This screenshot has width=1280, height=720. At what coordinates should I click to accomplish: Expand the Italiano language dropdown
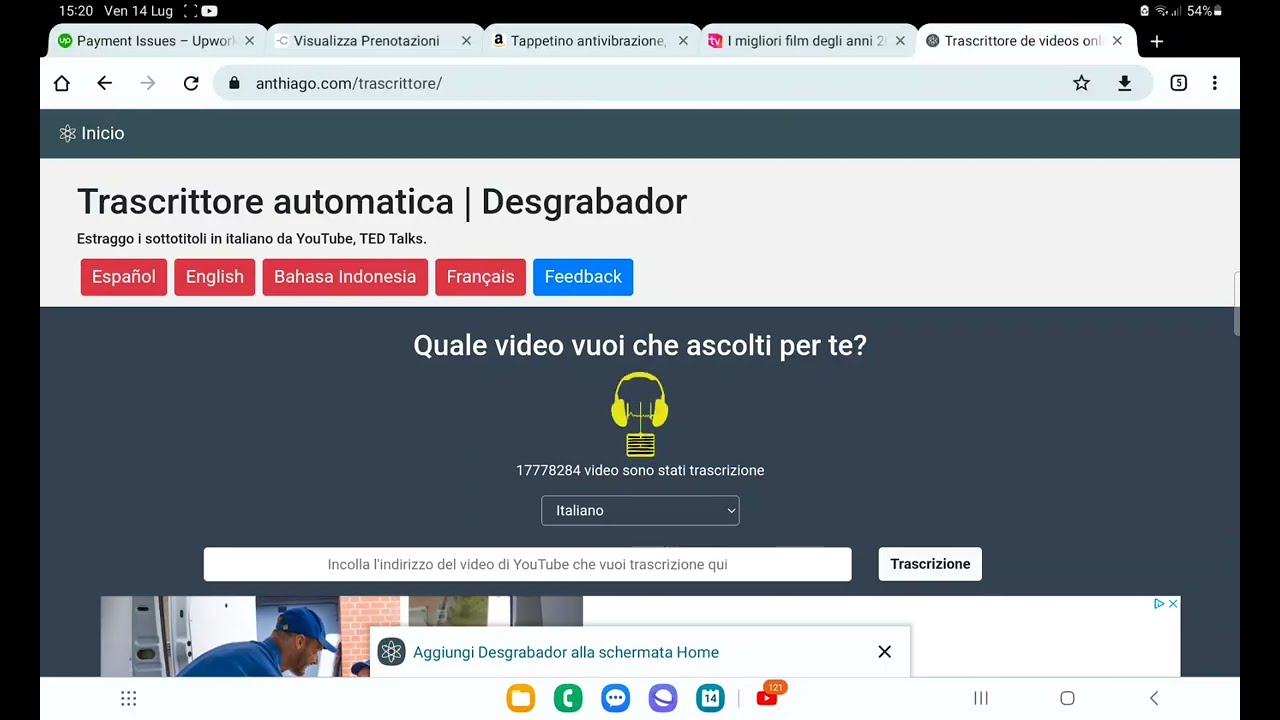pos(640,510)
